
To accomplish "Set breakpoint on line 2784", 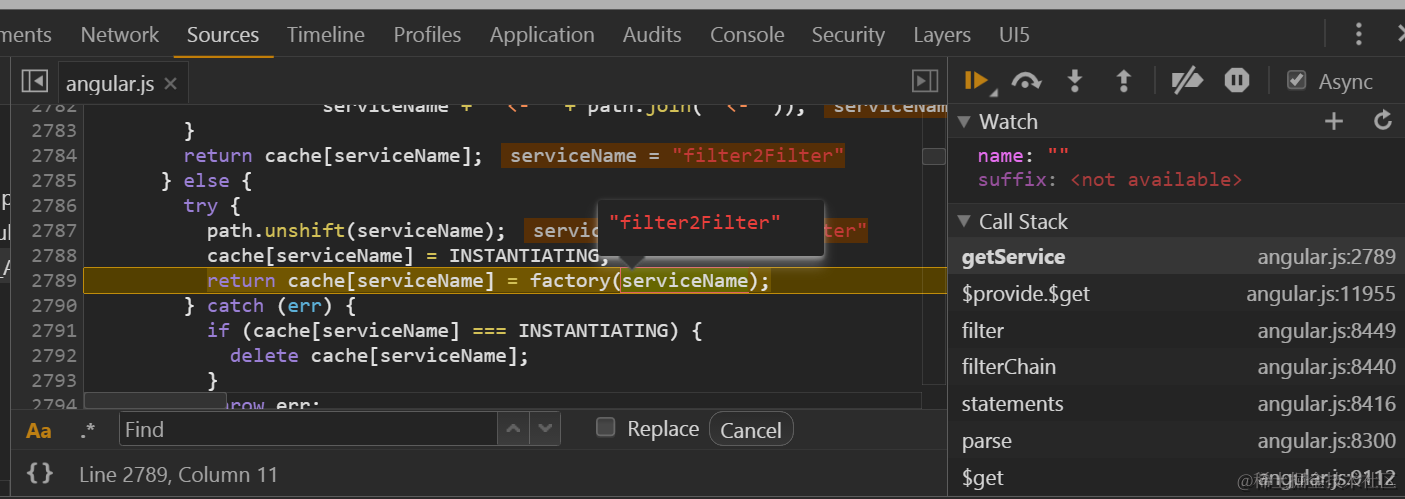I will 54,156.
